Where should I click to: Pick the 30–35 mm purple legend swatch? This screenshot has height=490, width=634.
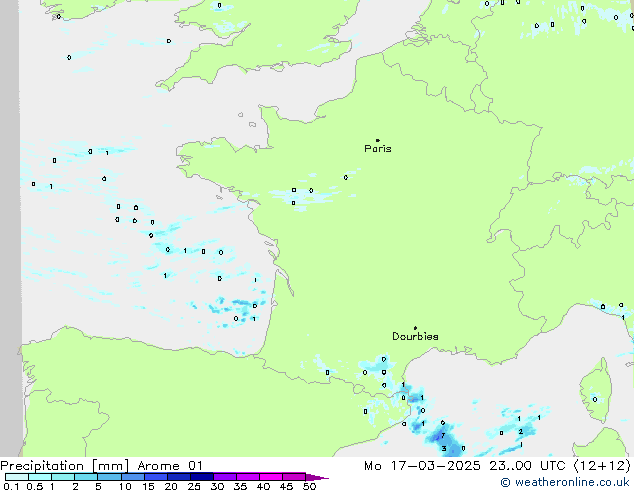pyautogui.click(x=225, y=477)
